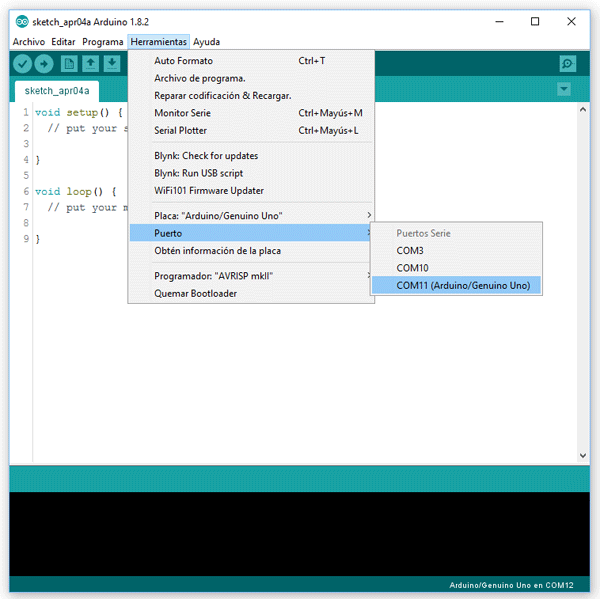The height and width of the screenshot is (599, 600).
Task: Open the Editar menu
Action: (x=63, y=42)
